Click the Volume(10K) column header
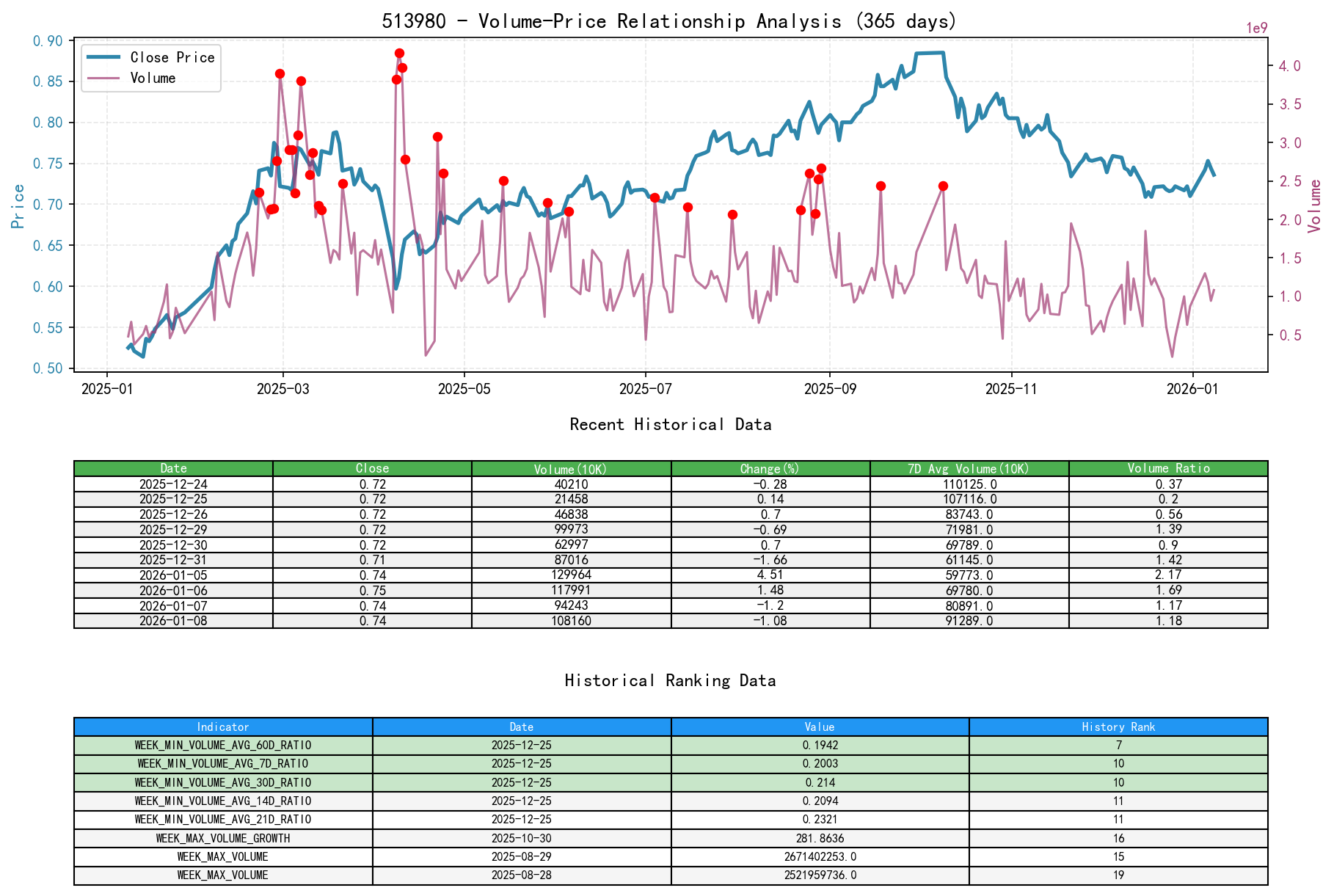This screenshot has height=896, width=1334. 570,468
